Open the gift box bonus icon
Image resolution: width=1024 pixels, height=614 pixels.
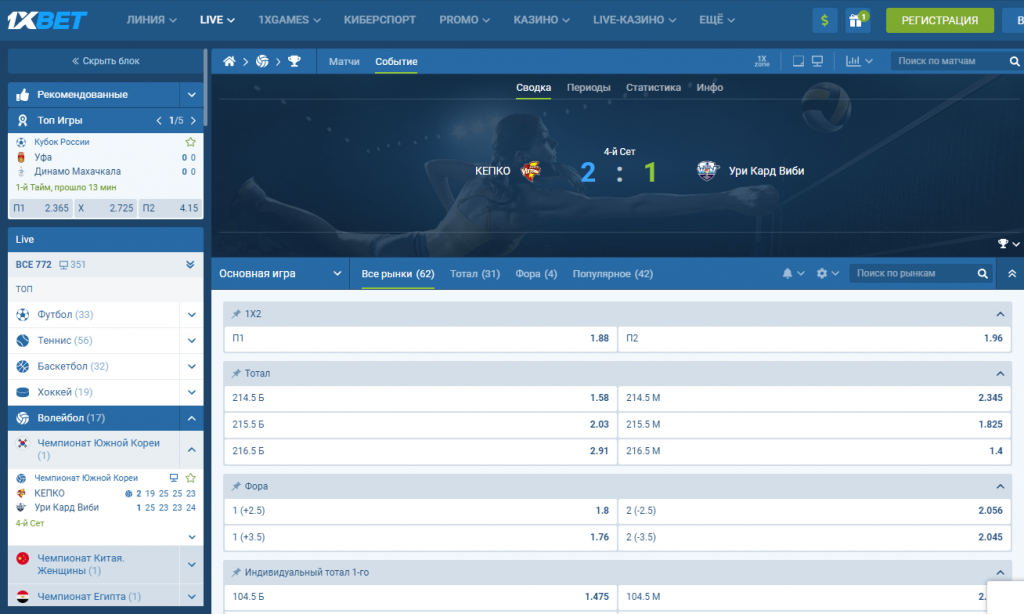[857, 20]
